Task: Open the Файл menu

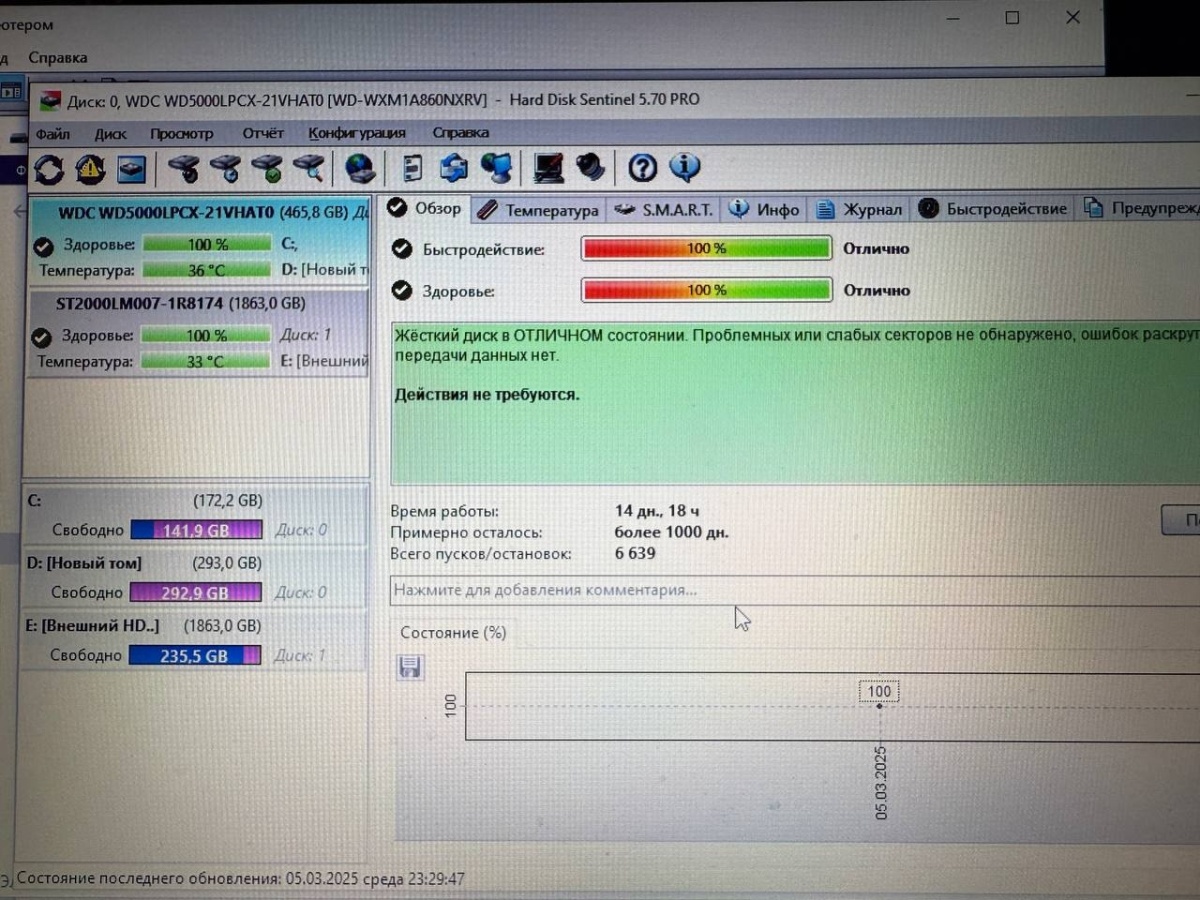Action: coord(52,133)
